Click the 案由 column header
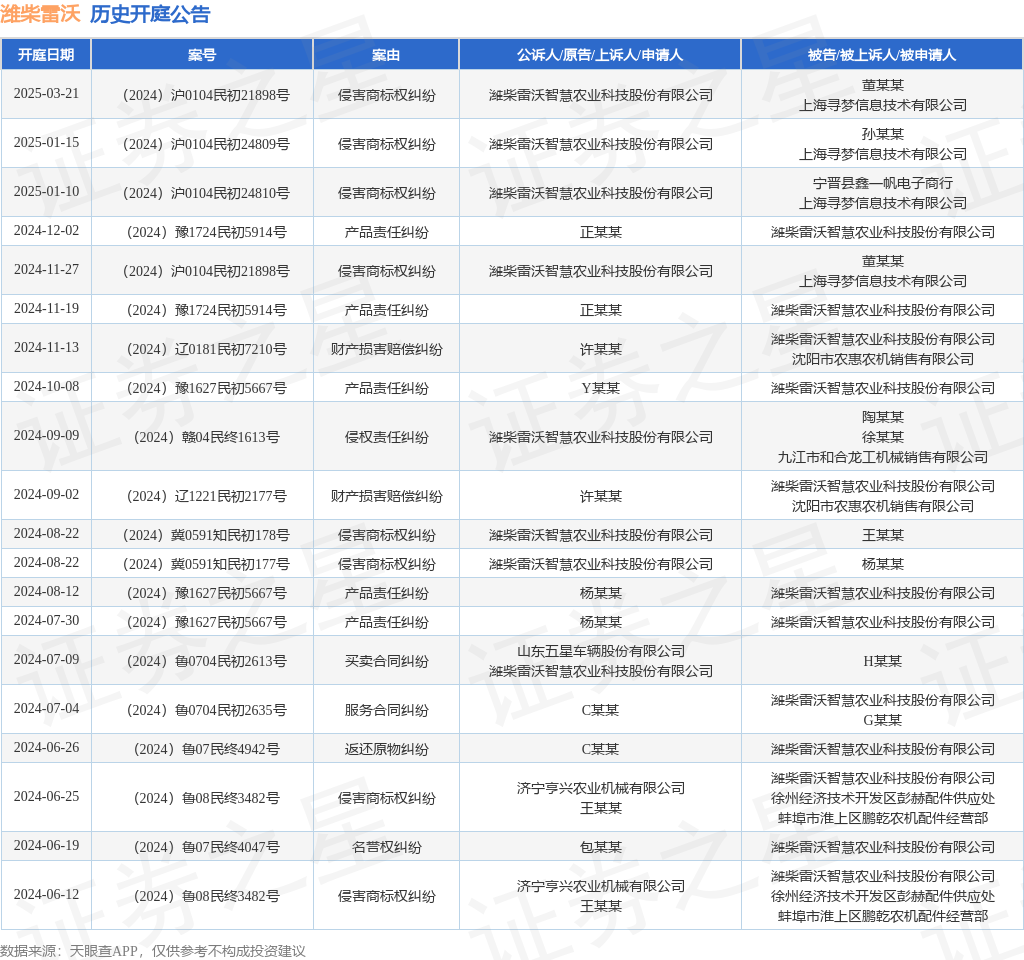Screen dimensions: 1024x960 [386, 55]
